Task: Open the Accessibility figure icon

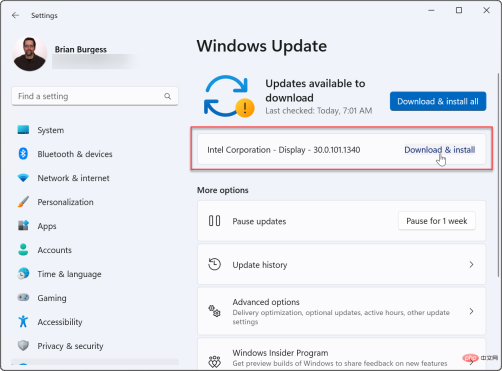Action: (23, 321)
